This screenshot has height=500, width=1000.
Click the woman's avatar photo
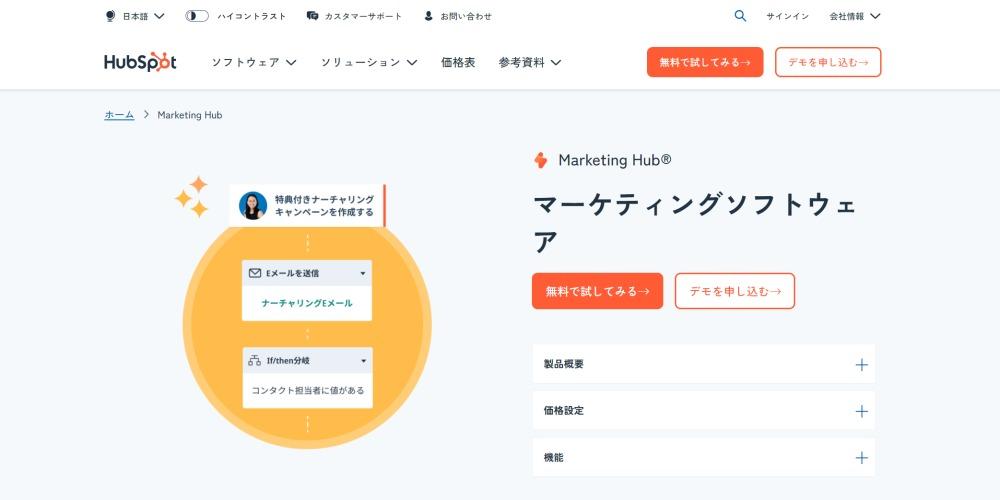coord(253,205)
